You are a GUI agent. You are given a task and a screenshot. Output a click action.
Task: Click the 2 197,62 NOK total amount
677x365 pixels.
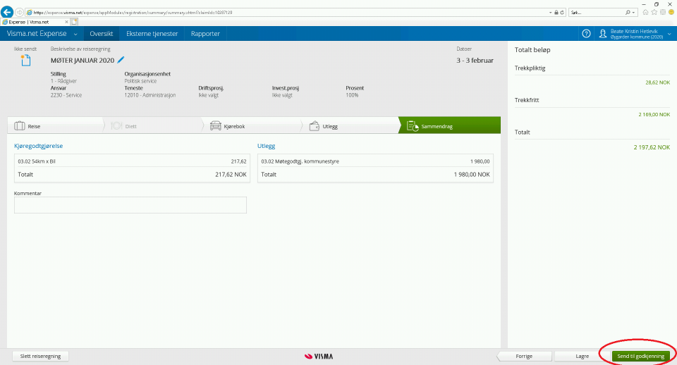[652, 147]
